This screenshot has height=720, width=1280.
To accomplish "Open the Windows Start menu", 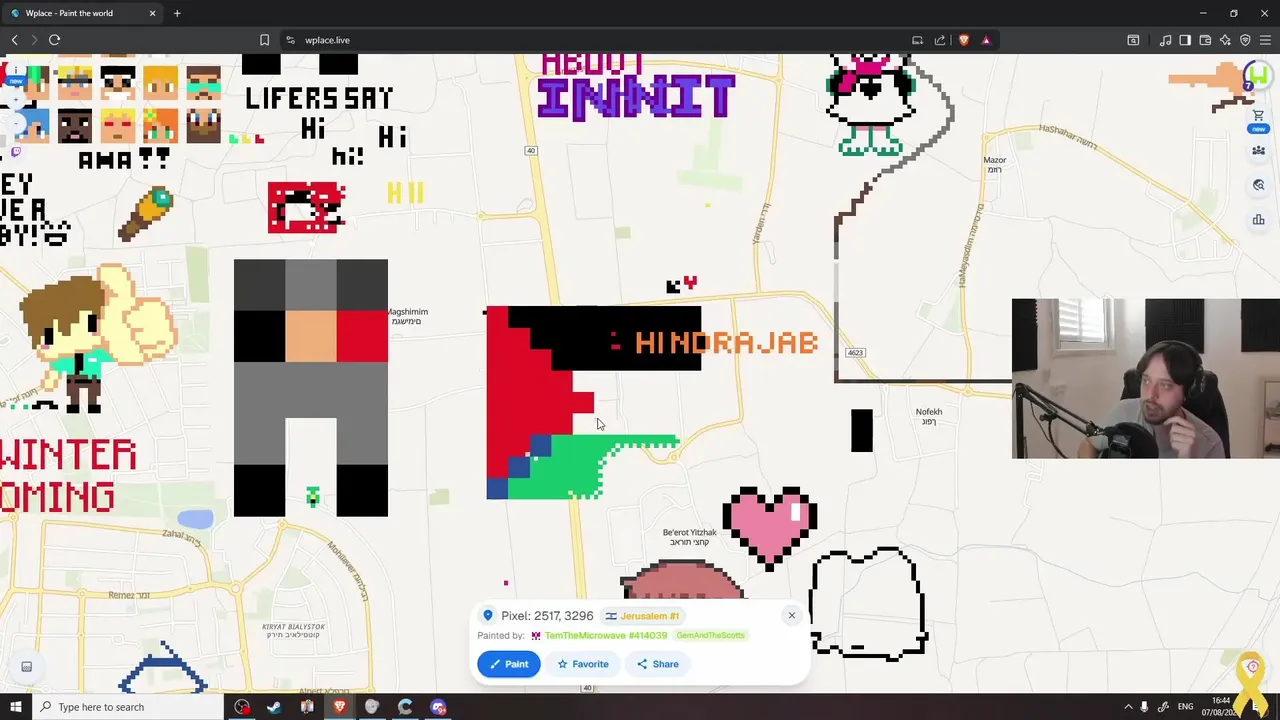I will point(15,707).
